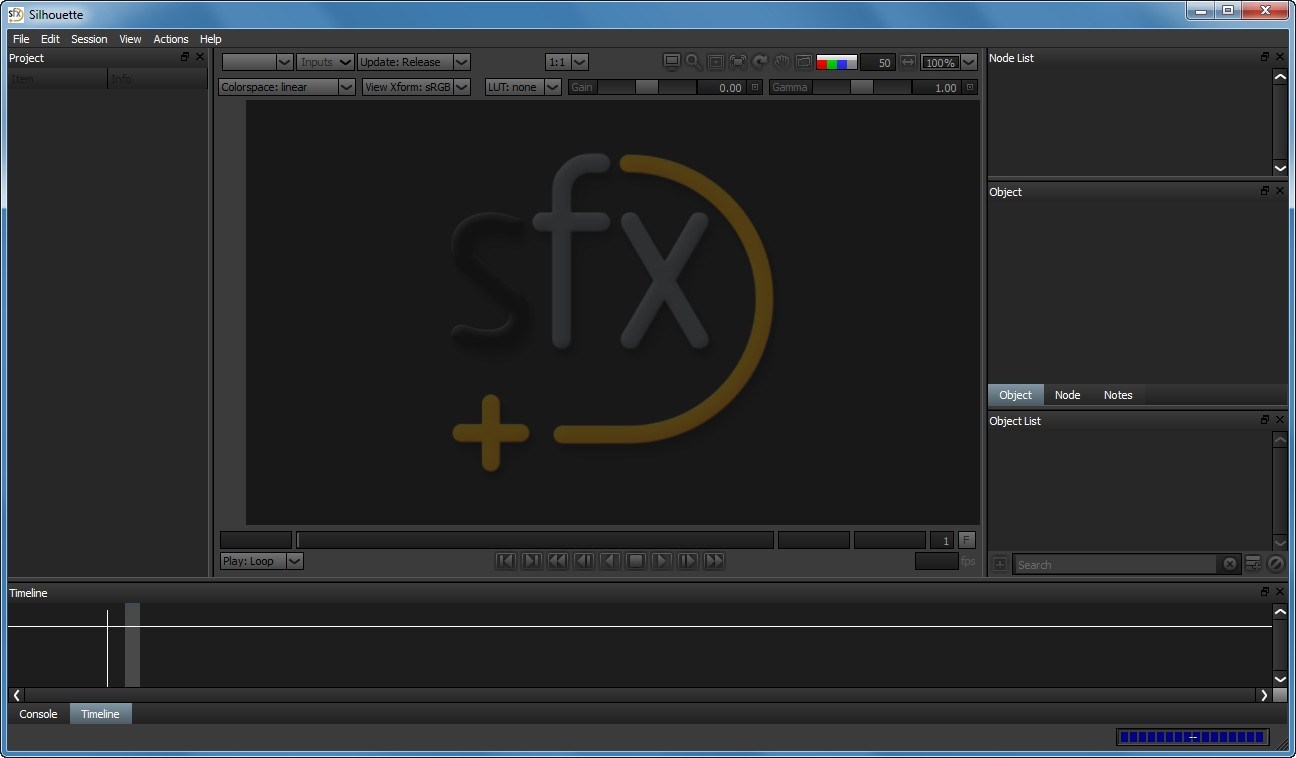Open the 100% zoom dropdown
Image resolution: width=1296 pixels, height=758 pixels.
[x=949, y=62]
